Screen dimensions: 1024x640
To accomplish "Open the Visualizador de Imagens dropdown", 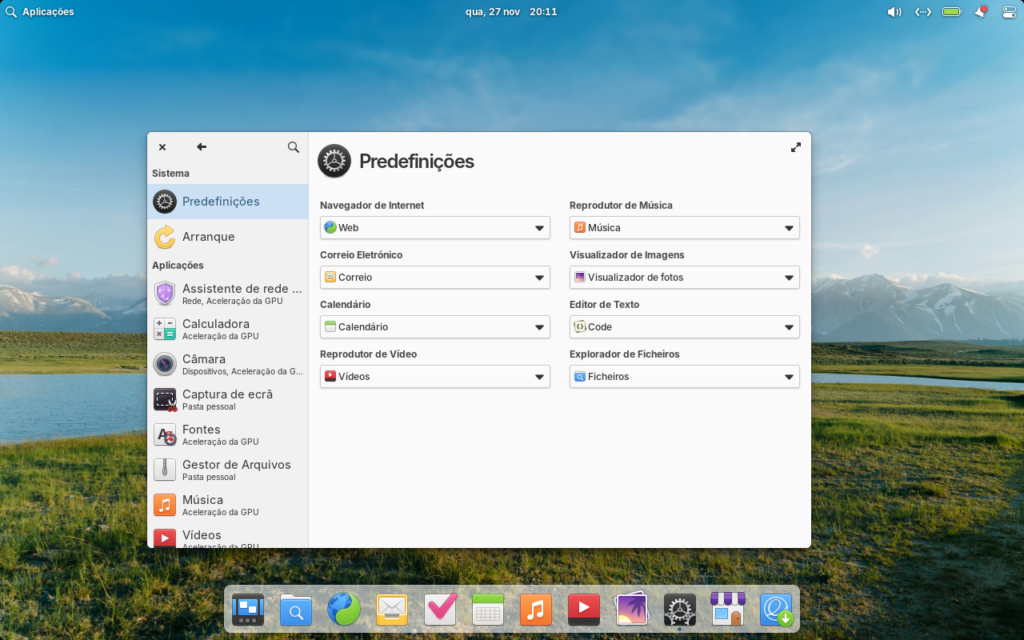I will [x=684, y=278].
